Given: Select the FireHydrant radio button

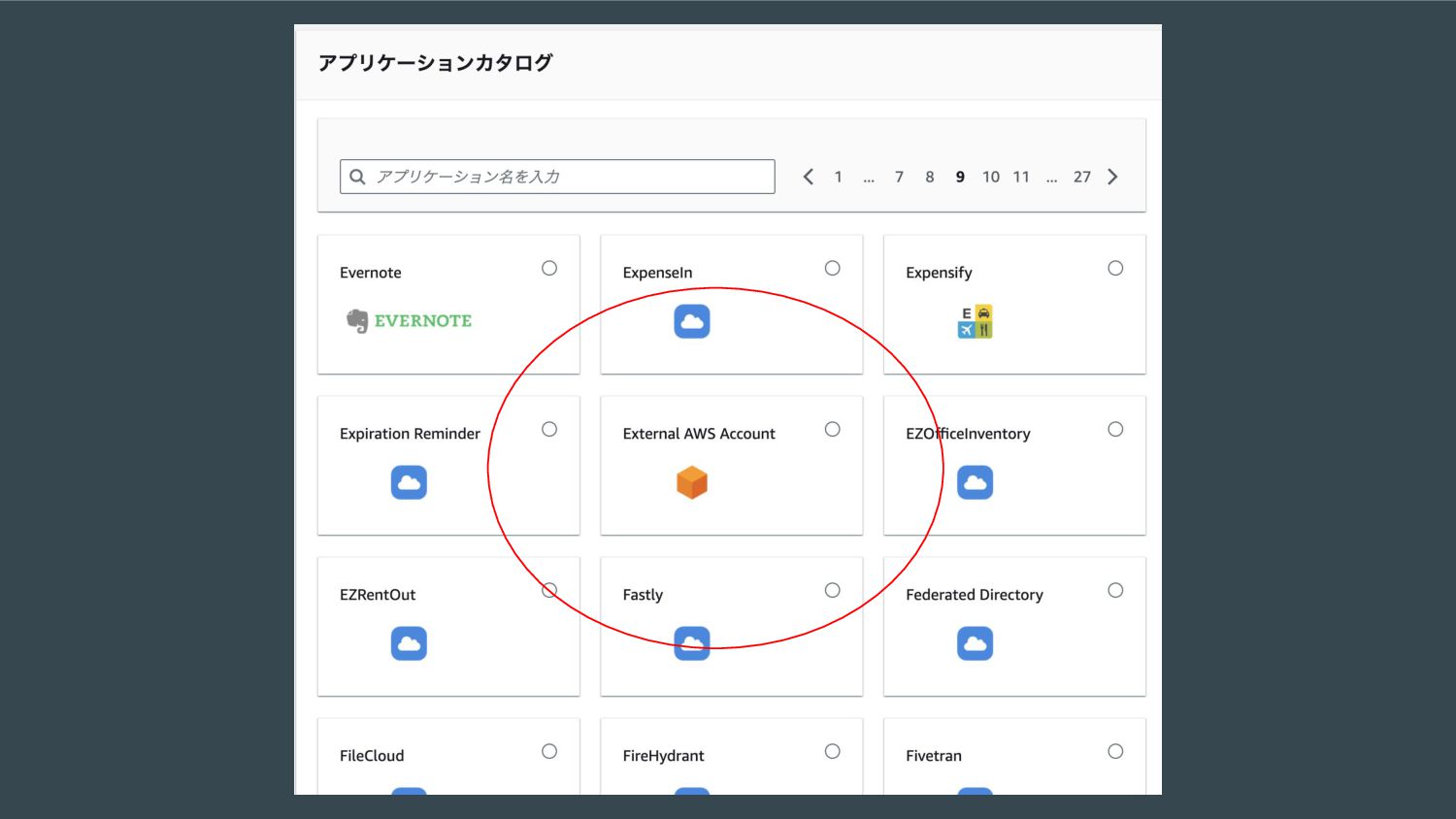Looking at the screenshot, I should click(x=833, y=751).
